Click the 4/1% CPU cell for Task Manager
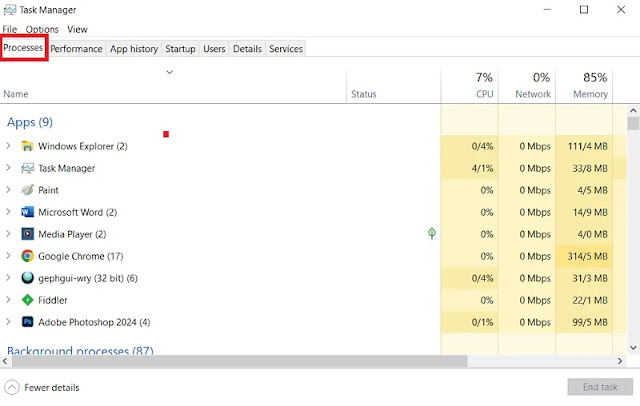Viewport: 640px width, 406px height. tap(470, 168)
